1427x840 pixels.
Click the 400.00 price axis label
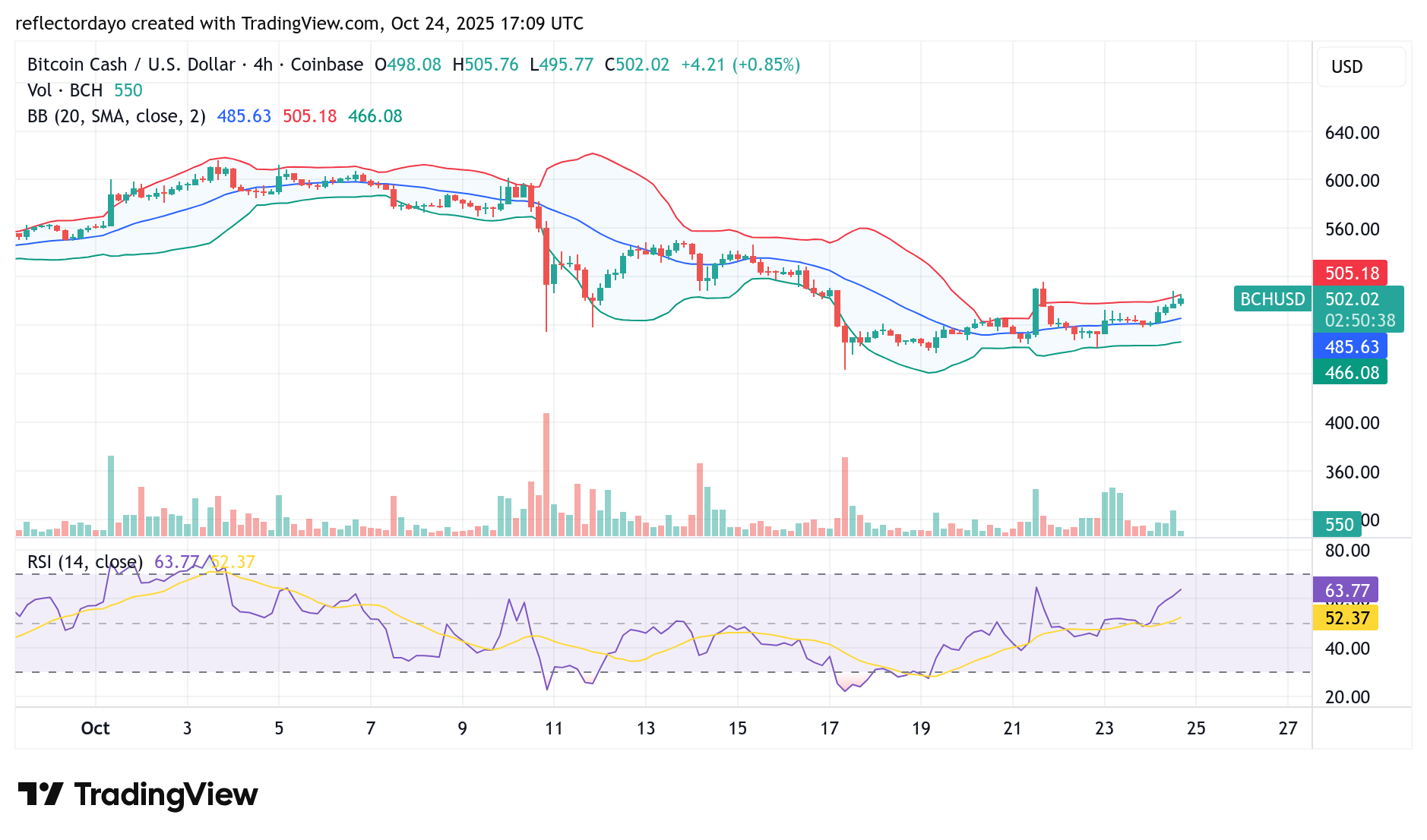point(1352,423)
